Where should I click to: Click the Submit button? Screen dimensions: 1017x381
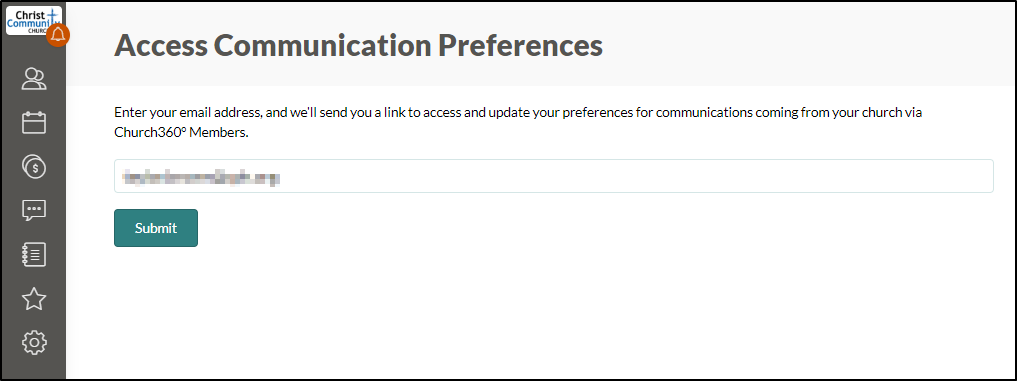click(156, 228)
